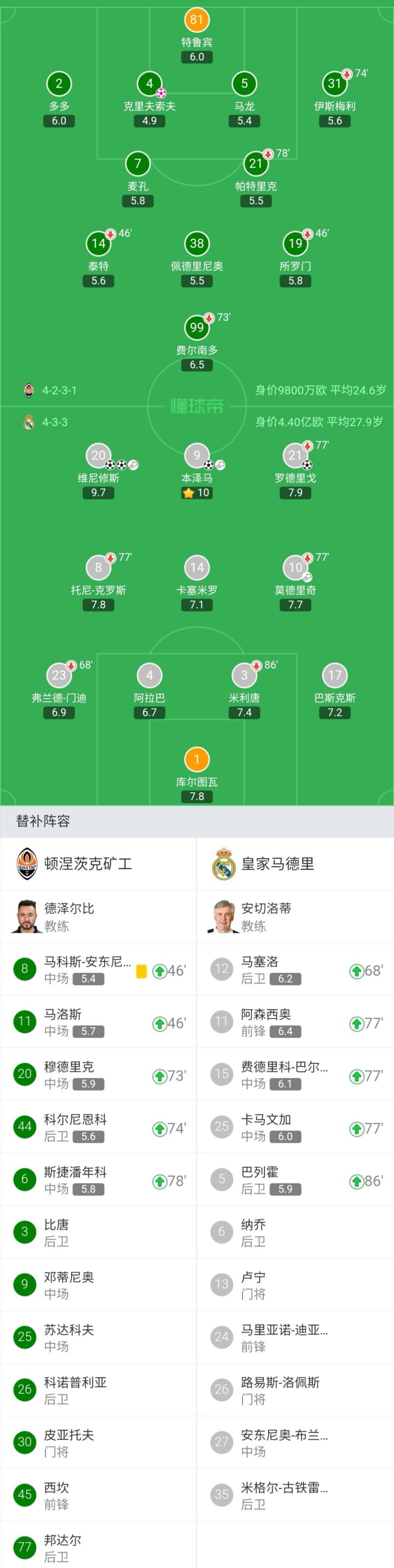Open substitute 马塞洛 player row
This screenshot has height=1568, width=394.
(295, 970)
